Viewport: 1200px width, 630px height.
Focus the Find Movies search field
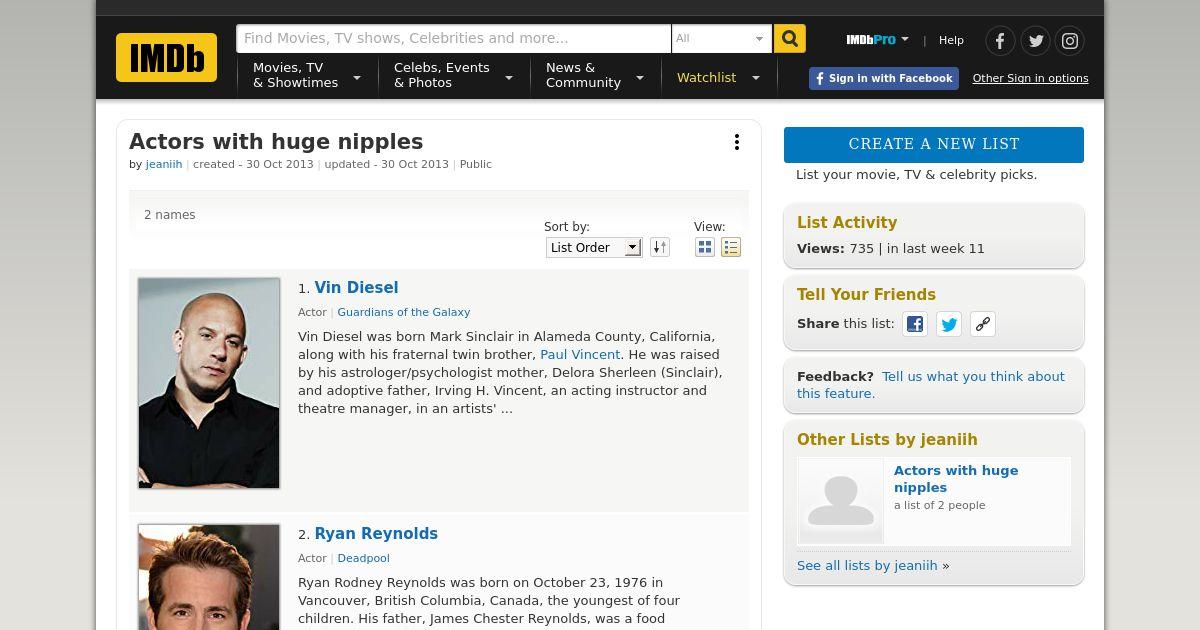(453, 39)
